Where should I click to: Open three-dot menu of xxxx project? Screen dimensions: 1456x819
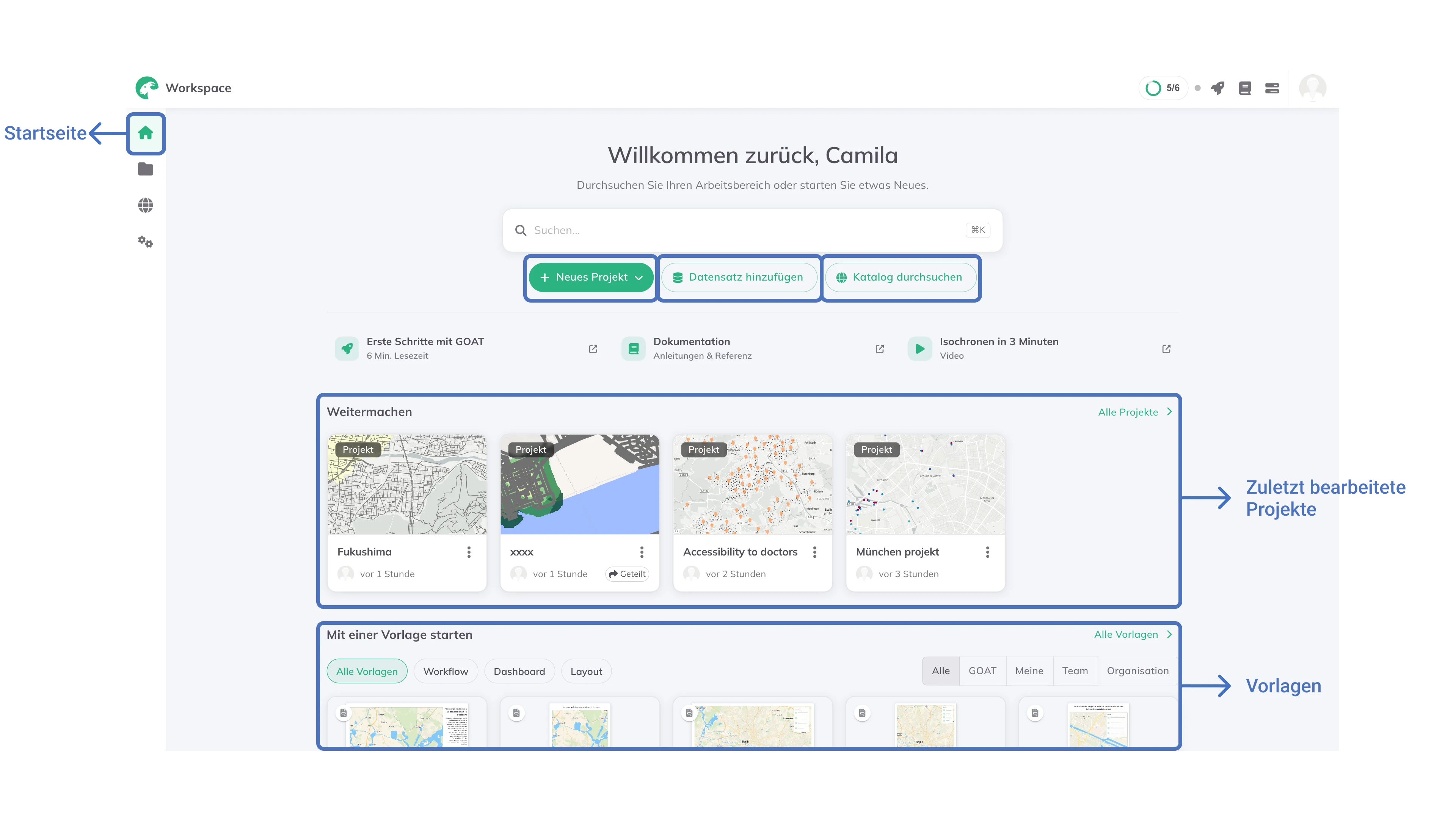tap(642, 552)
